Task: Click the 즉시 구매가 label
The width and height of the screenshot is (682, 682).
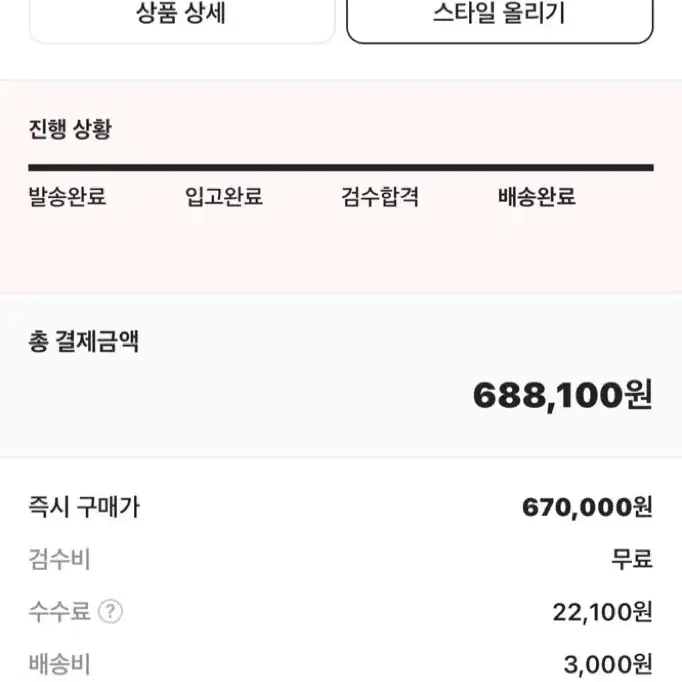Action: point(84,507)
